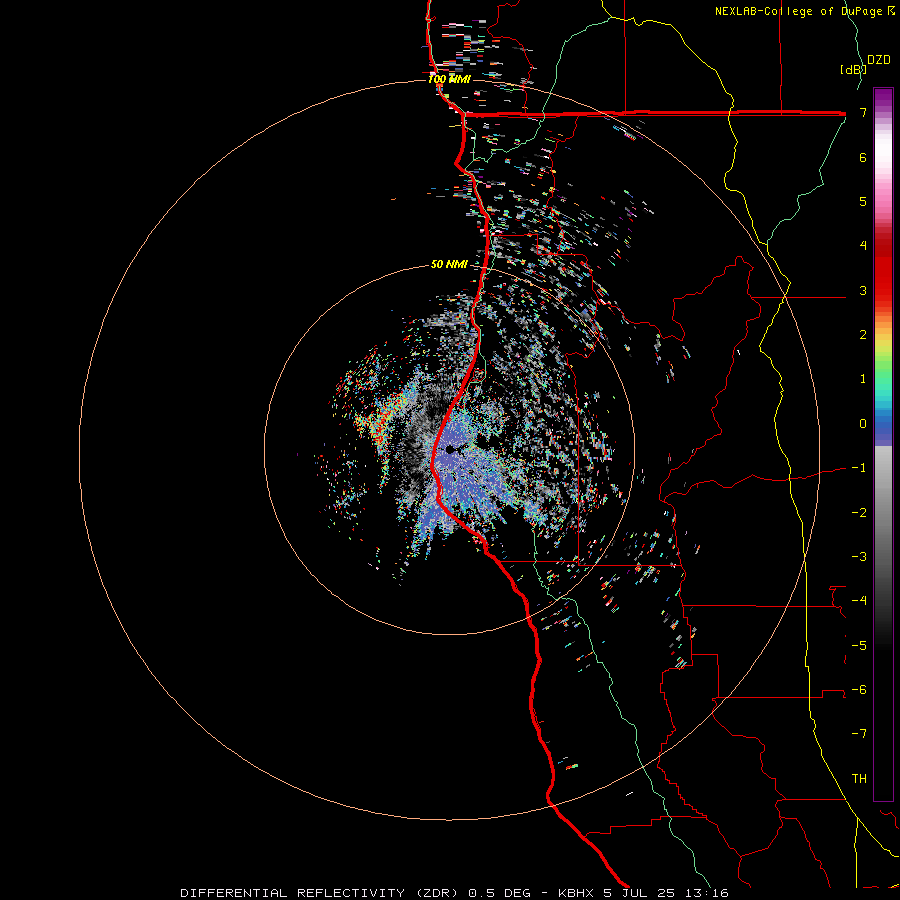The height and width of the screenshot is (900, 900).
Task: Click the -1 value on the scale
Action: pyautogui.click(x=859, y=468)
